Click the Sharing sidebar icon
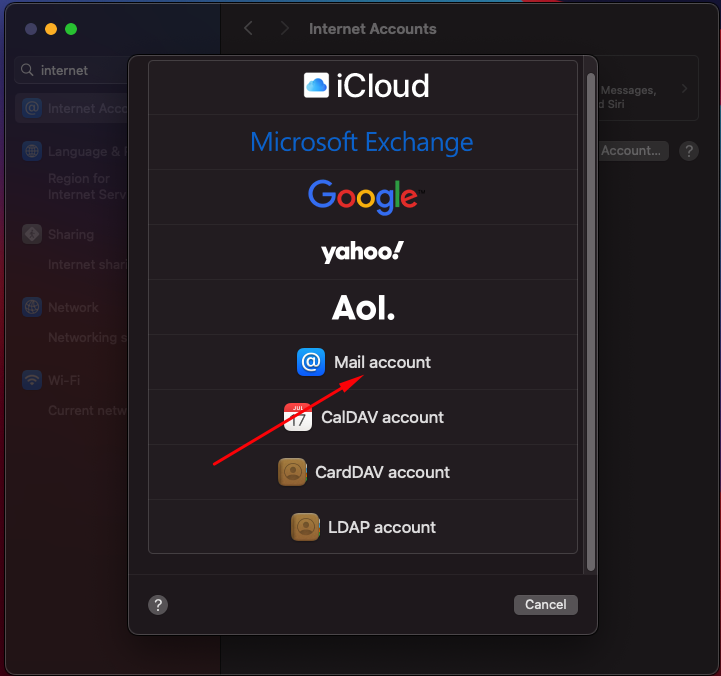Image resolution: width=721 pixels, height=676 pixels. tap(32, 234)
